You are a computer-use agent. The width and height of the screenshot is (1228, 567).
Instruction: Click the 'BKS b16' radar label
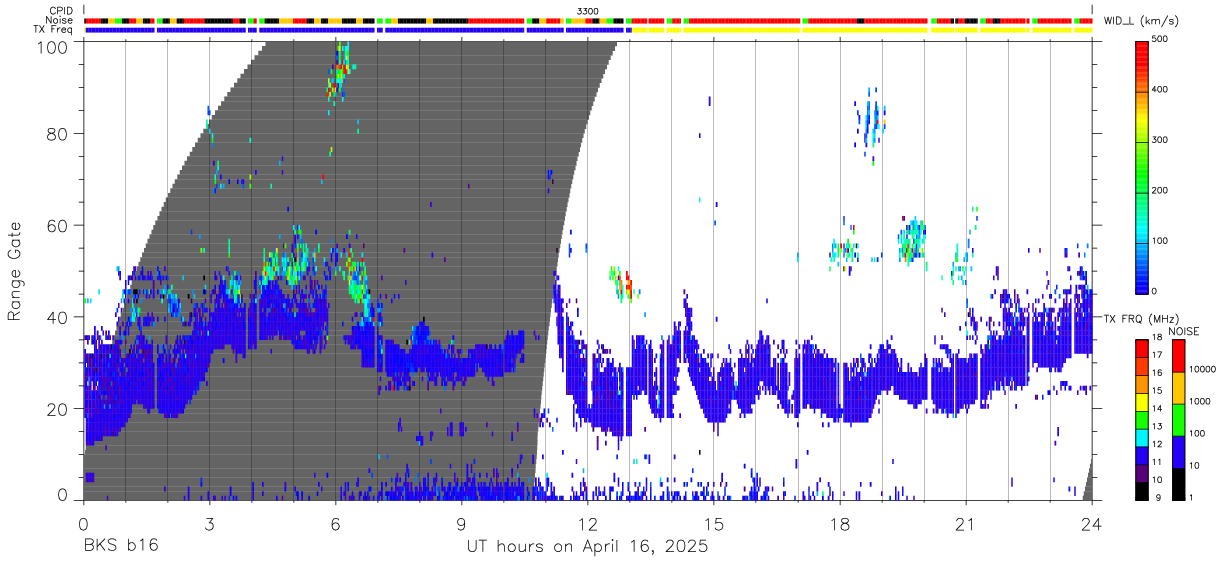click(120, 547)
